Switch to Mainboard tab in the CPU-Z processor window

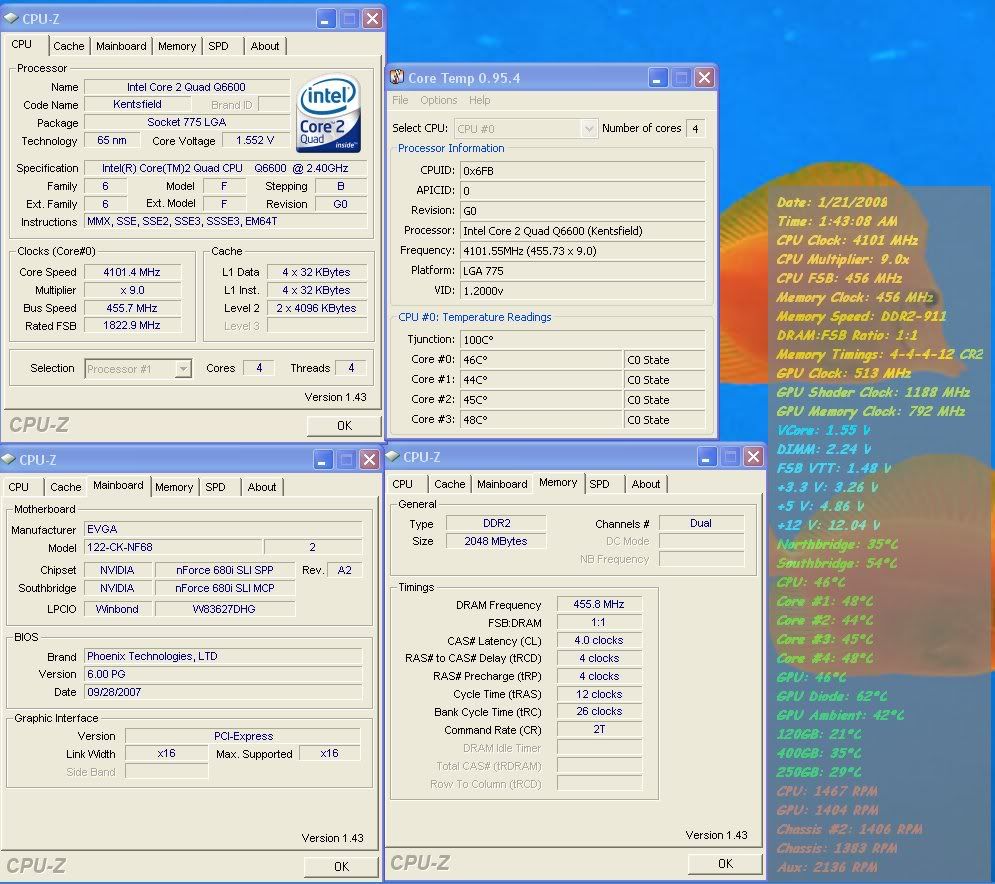pyautogui.click(x=121, y=46)
